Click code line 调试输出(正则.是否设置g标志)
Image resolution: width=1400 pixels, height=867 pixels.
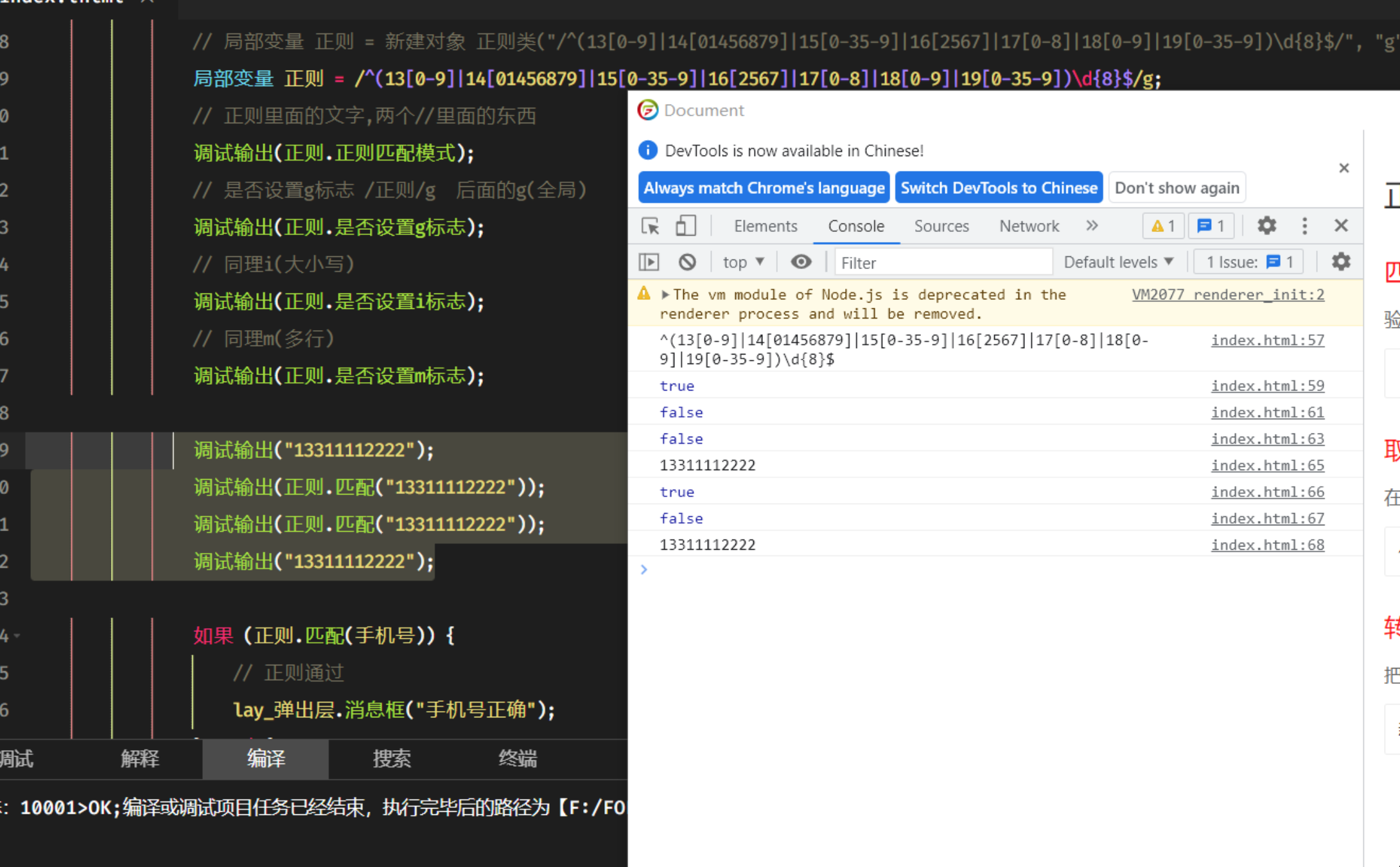coord(339,227)
